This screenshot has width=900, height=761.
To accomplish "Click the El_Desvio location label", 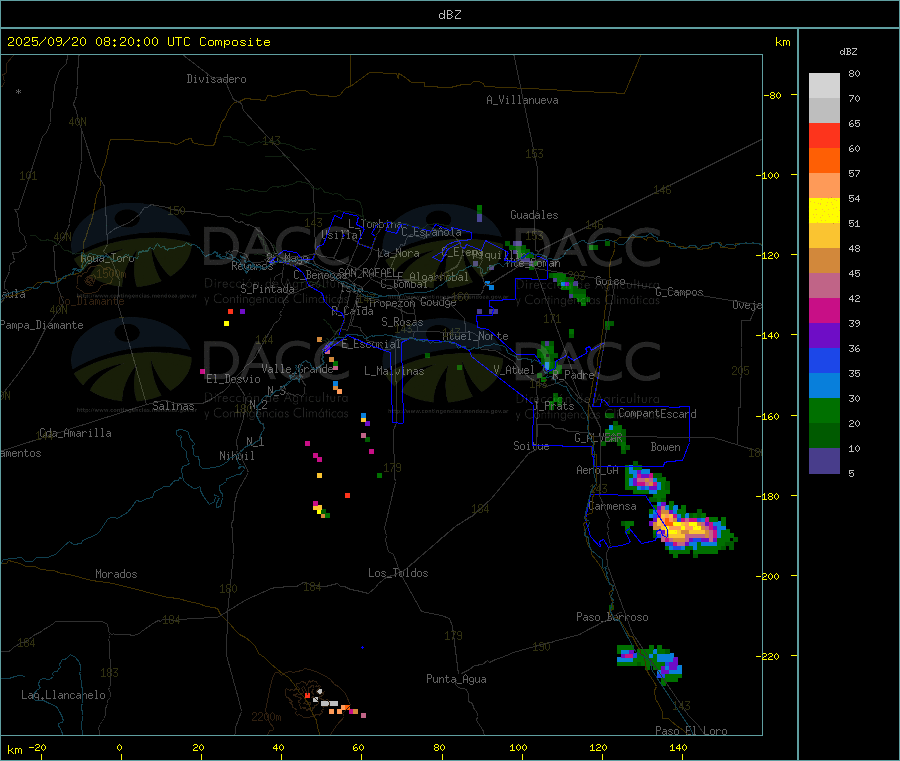I will tap(234, 379).
